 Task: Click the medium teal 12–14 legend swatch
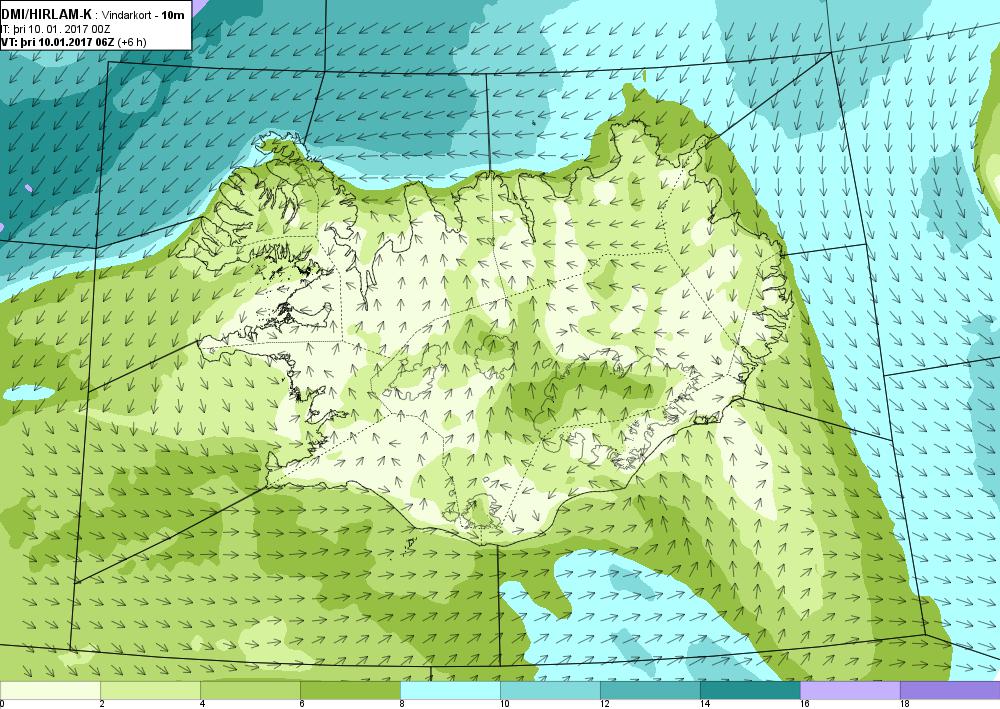(650, 690)
